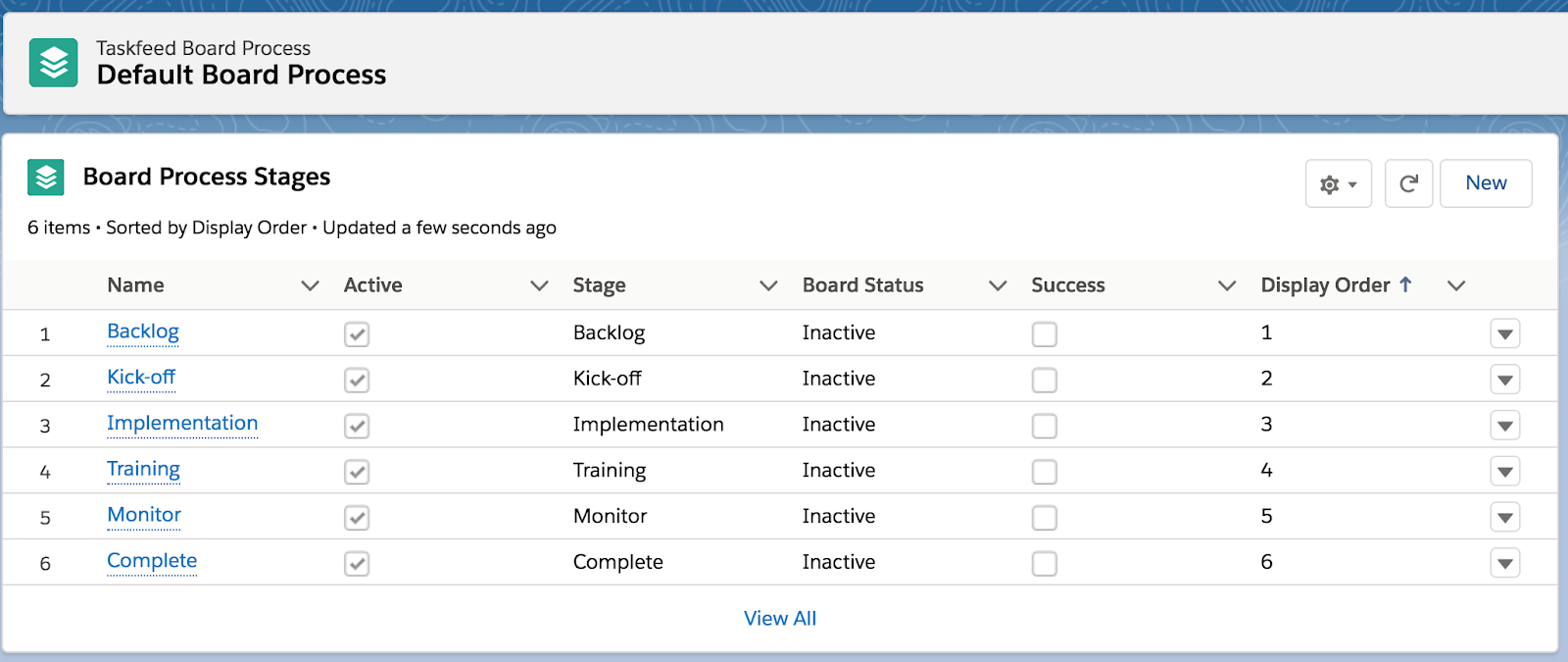Toggle the Active checkbox for Complete

357,564
